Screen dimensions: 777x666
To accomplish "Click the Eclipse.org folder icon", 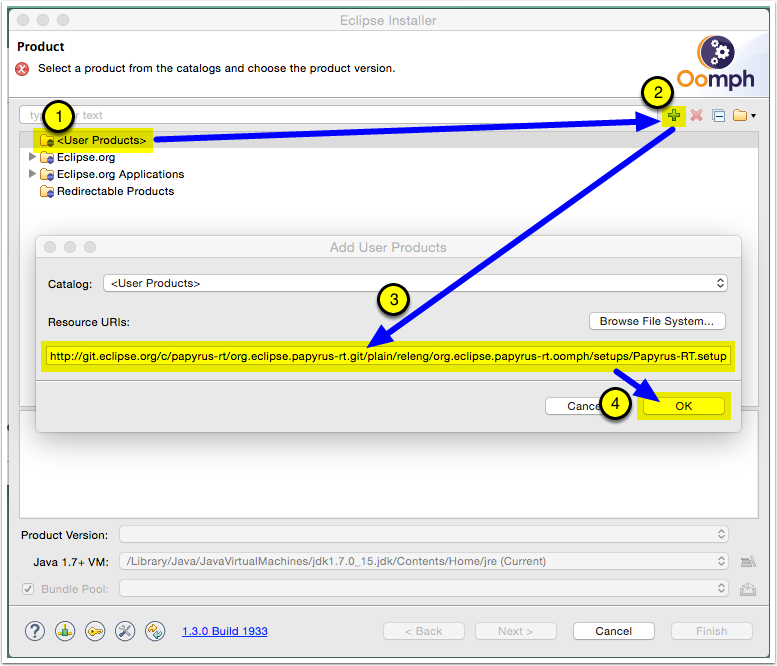I will point(47,158).
